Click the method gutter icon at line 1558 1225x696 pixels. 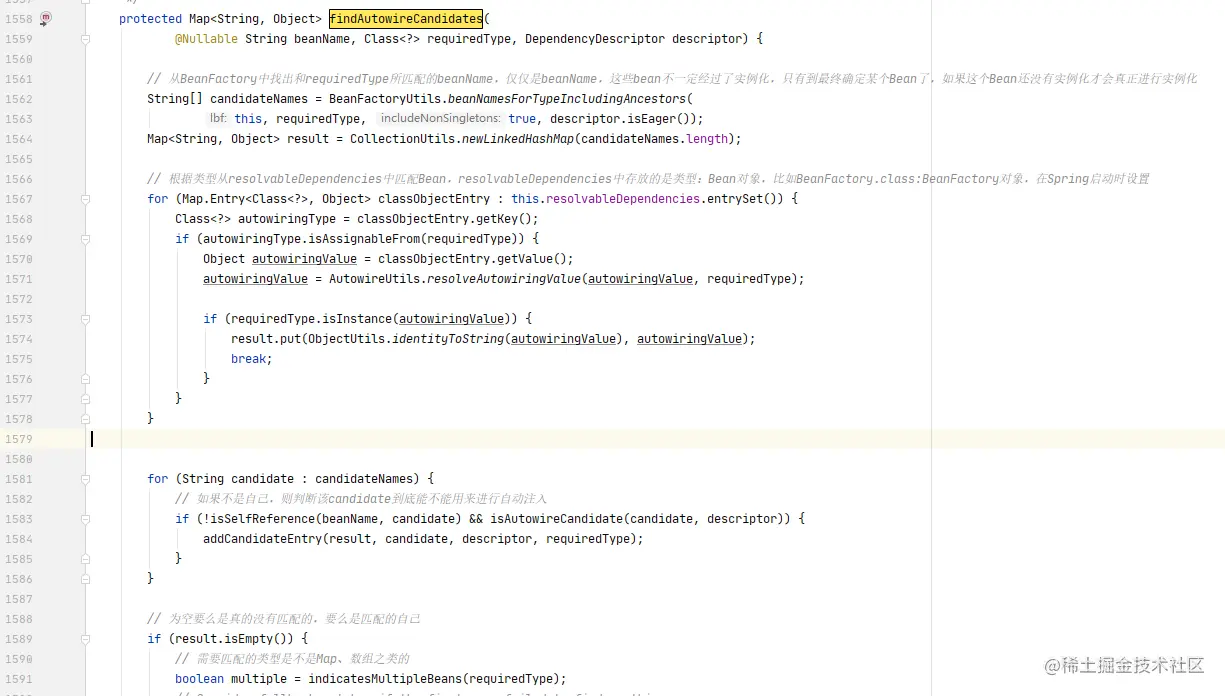coord(46,18)
